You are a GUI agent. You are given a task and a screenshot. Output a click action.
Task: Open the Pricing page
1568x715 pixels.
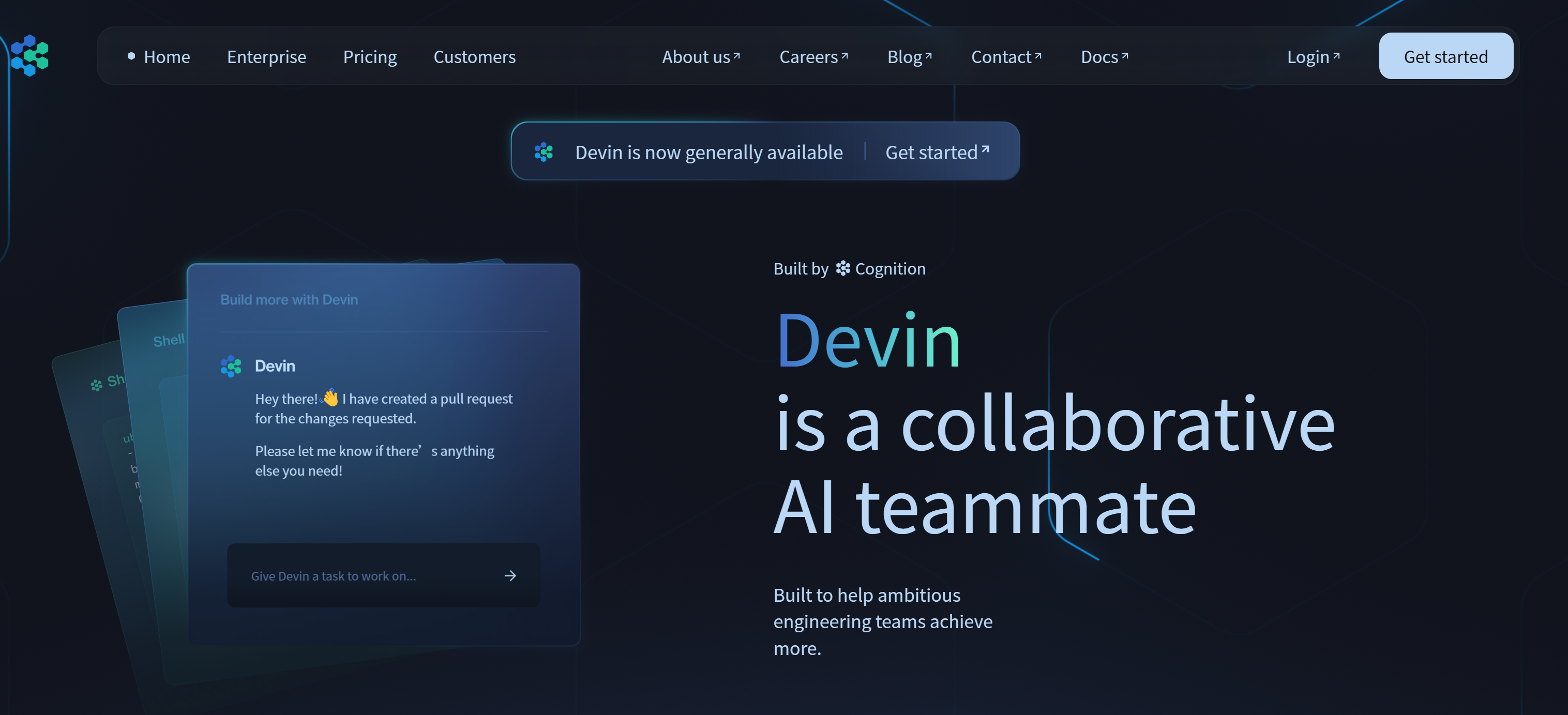(x=369, y=56)
